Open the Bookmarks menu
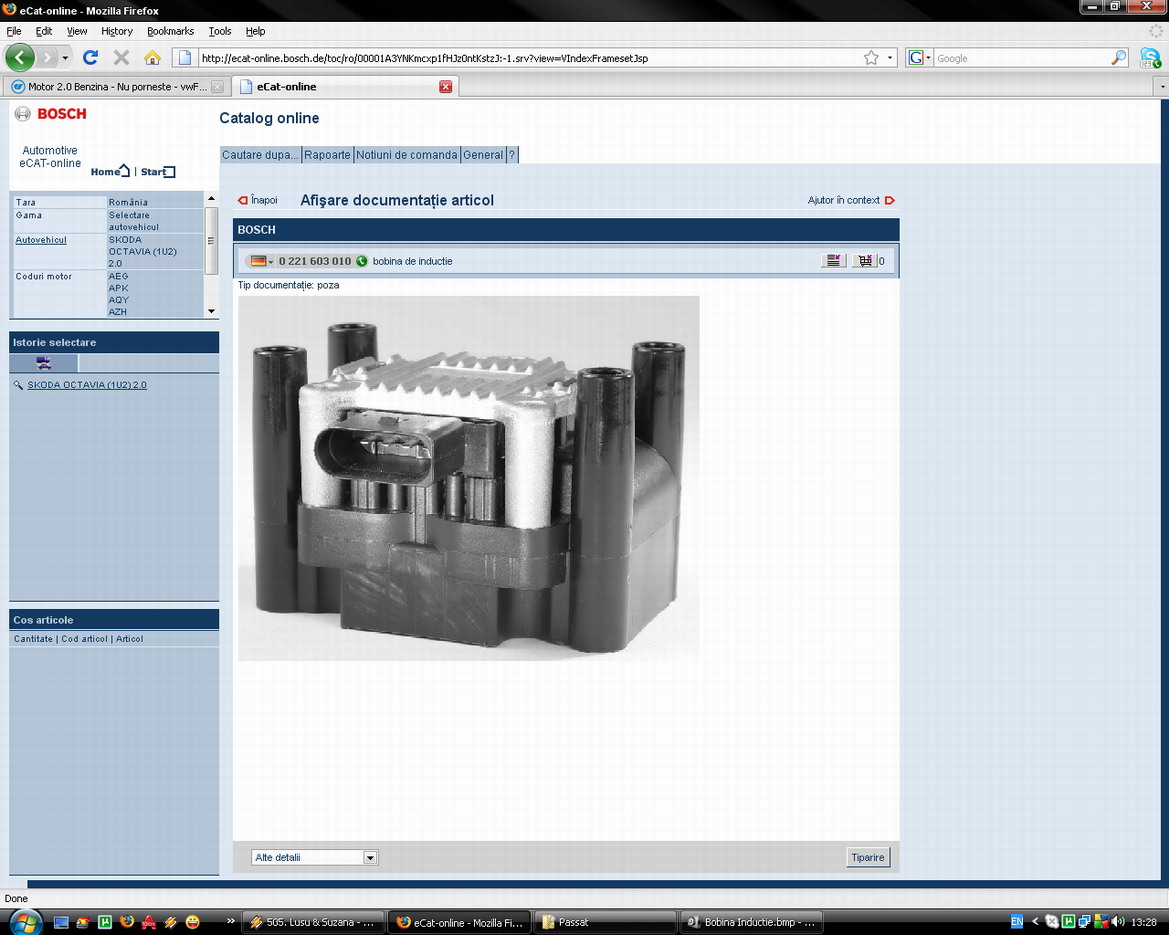 click(170, 31)
